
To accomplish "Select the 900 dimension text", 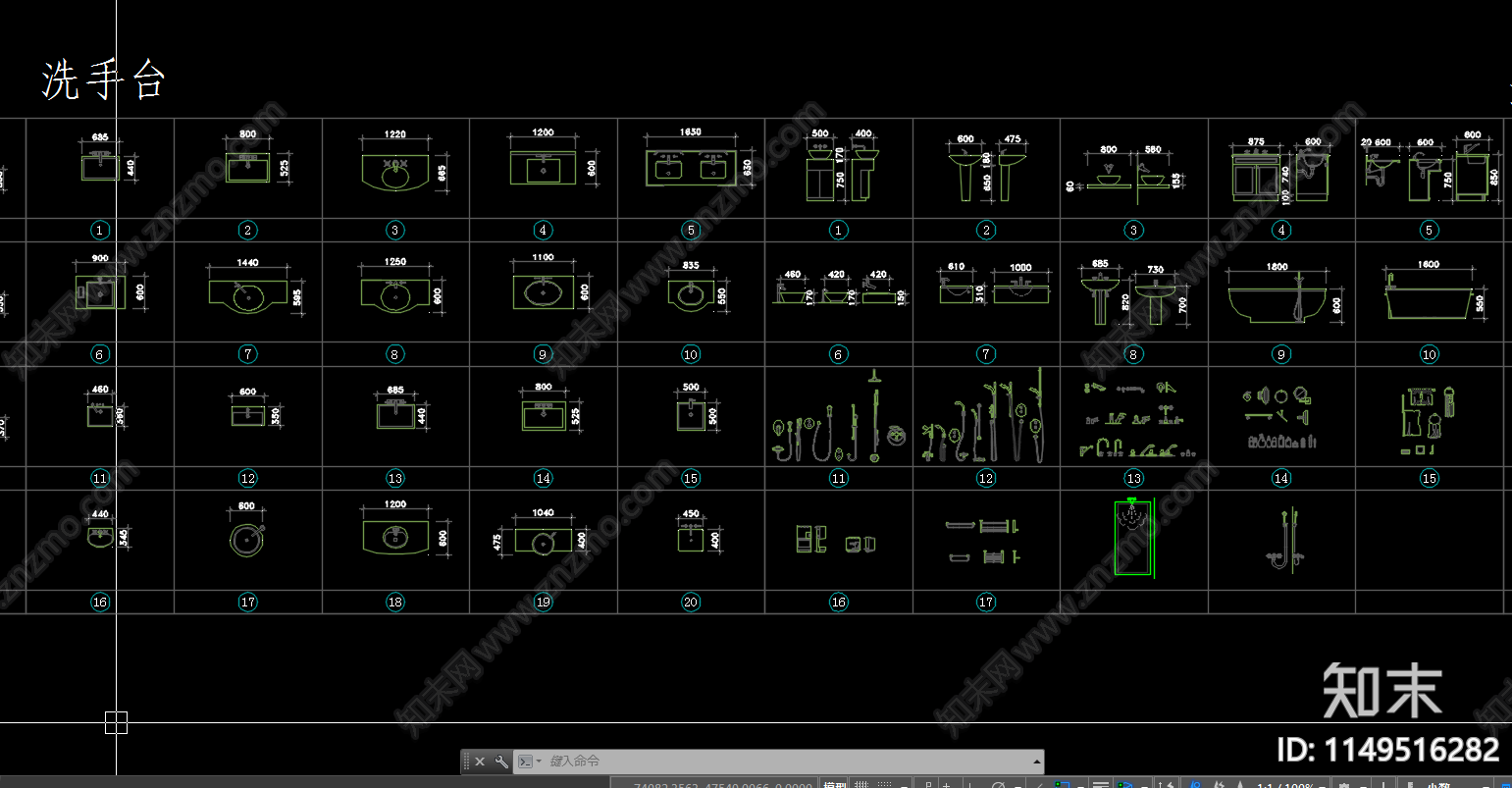I will click(99, 258).
